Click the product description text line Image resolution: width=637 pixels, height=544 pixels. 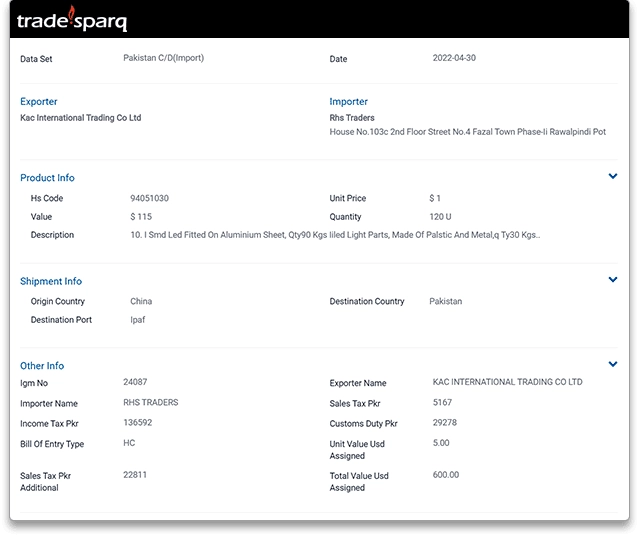335,235
